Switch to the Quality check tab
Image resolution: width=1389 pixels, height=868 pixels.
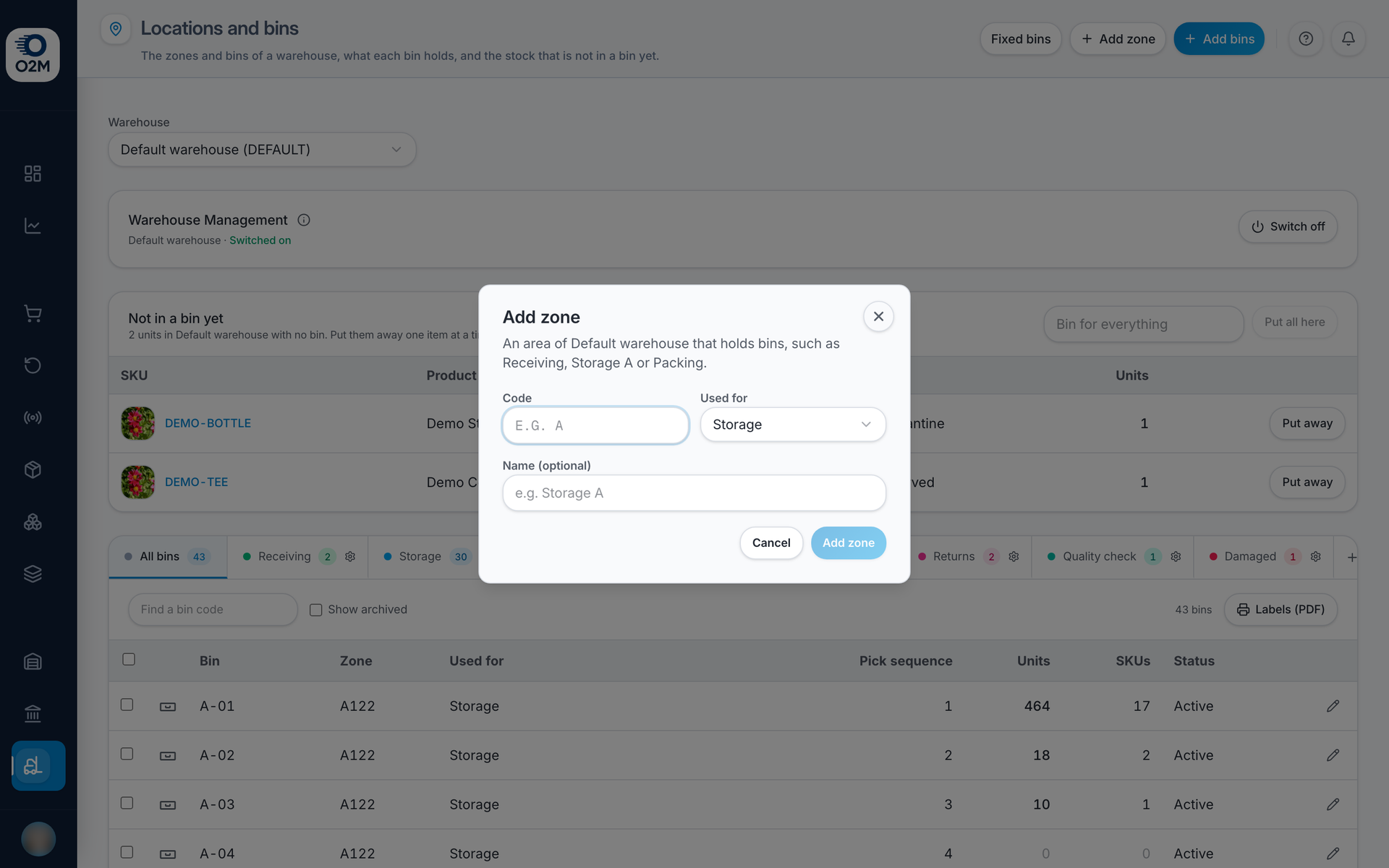click(x=1113, y=556)
